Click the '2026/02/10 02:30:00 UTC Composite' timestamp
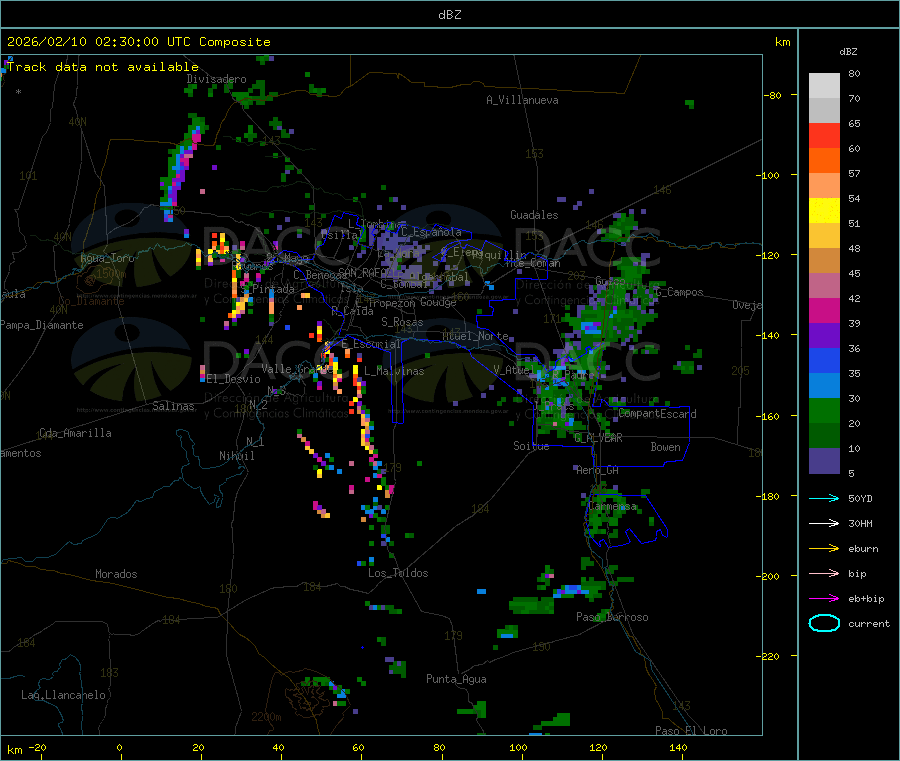Screen dimensions: 900x761 [x=138, y=42]
